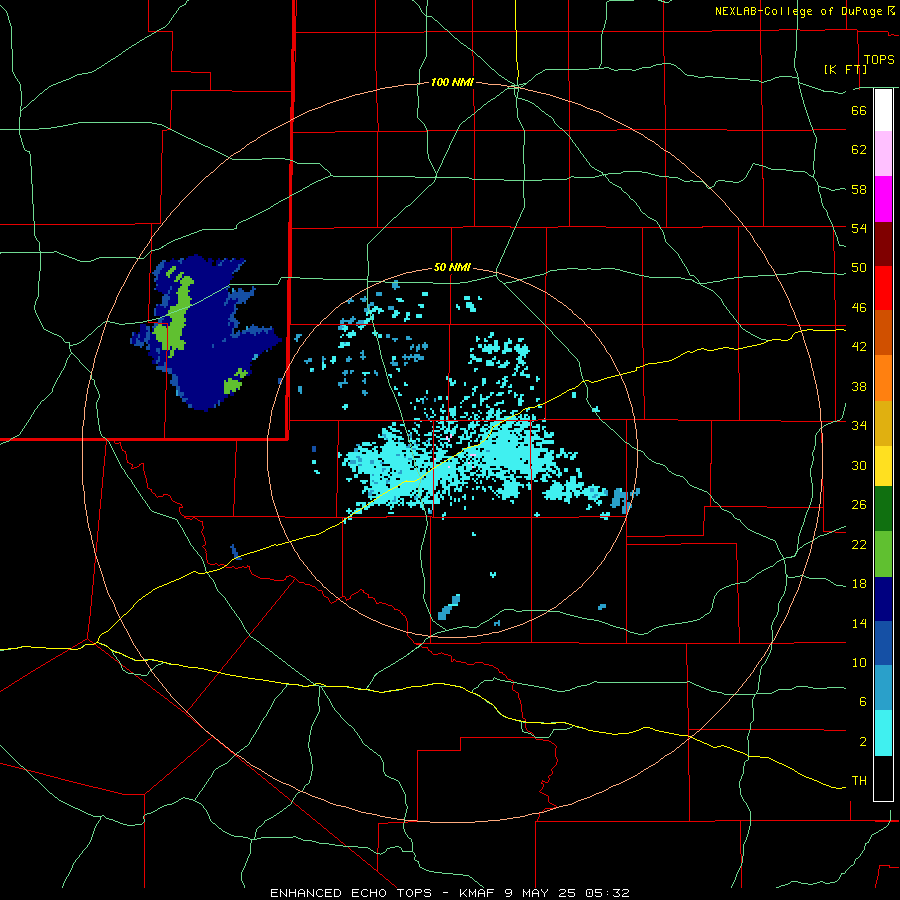Click the magenta legend swatch
900x900 pixels.
pos(883,199)
